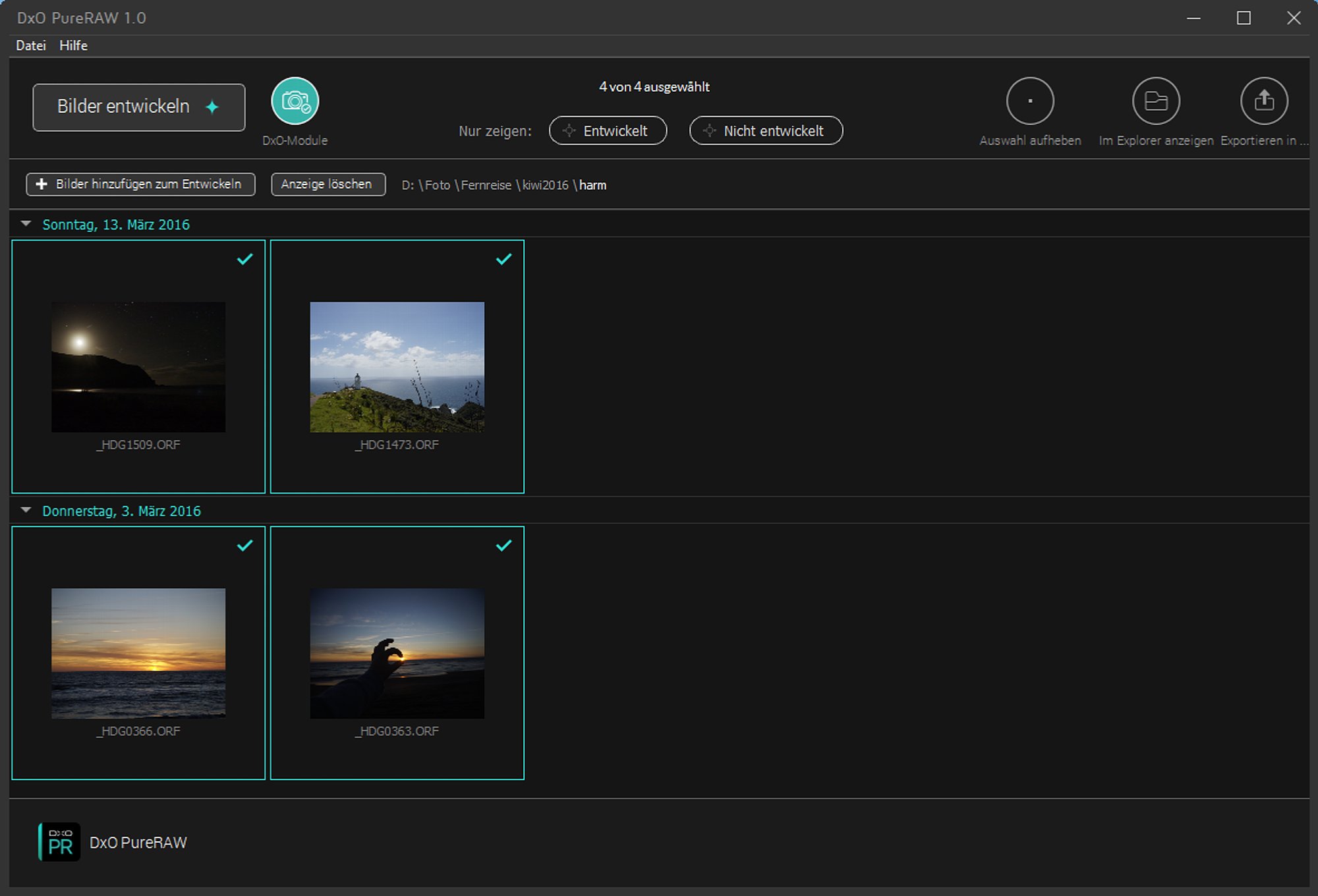
Task: Collapse the Donnerstag, 3. März 2016 group
Action: point(26,511)
